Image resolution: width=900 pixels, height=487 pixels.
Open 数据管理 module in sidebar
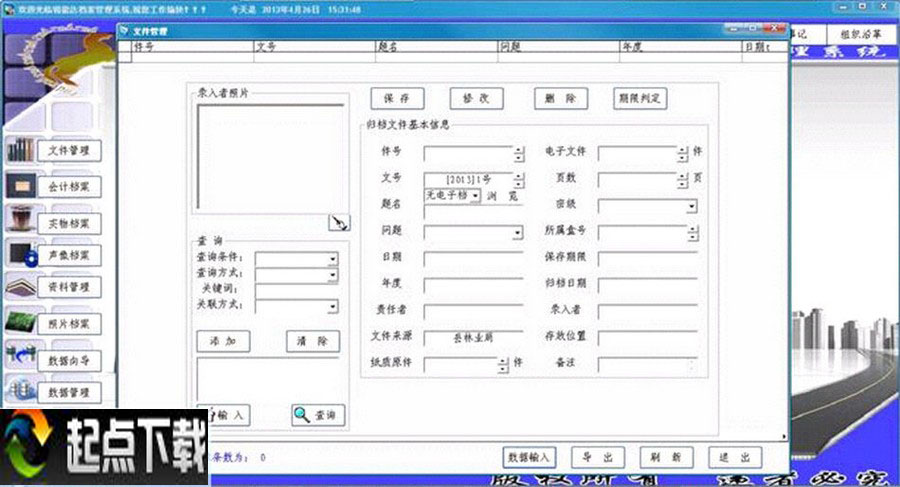[69, 392]
